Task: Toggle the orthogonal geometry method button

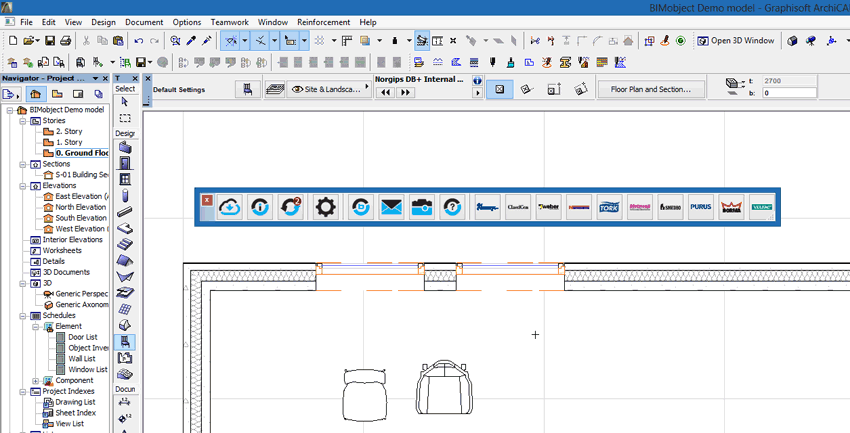Action: tap(500, 89)
